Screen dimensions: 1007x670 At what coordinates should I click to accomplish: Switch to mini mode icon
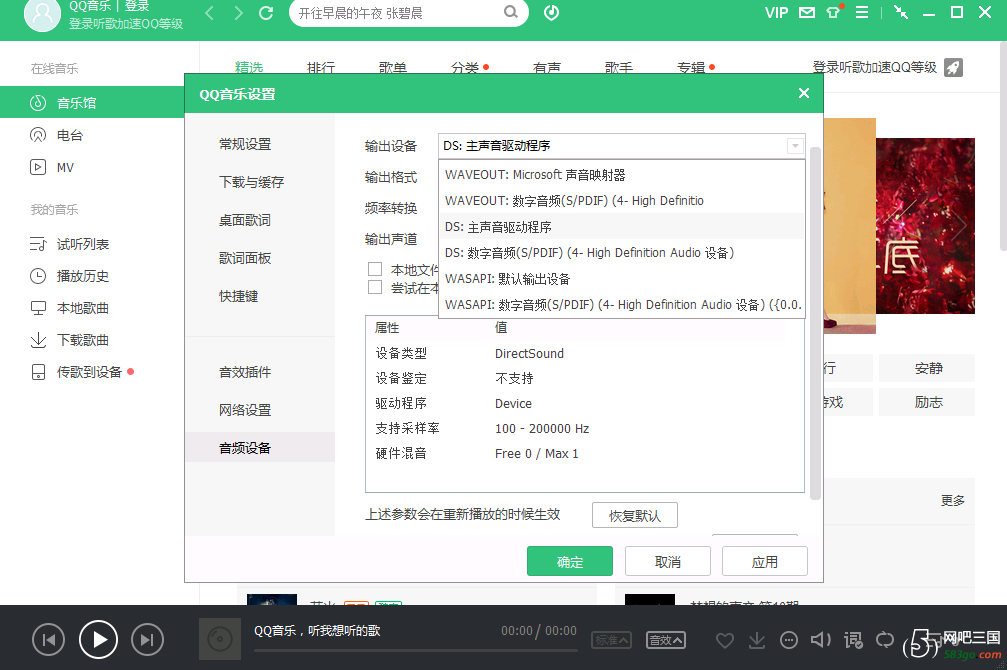point(901,12)
